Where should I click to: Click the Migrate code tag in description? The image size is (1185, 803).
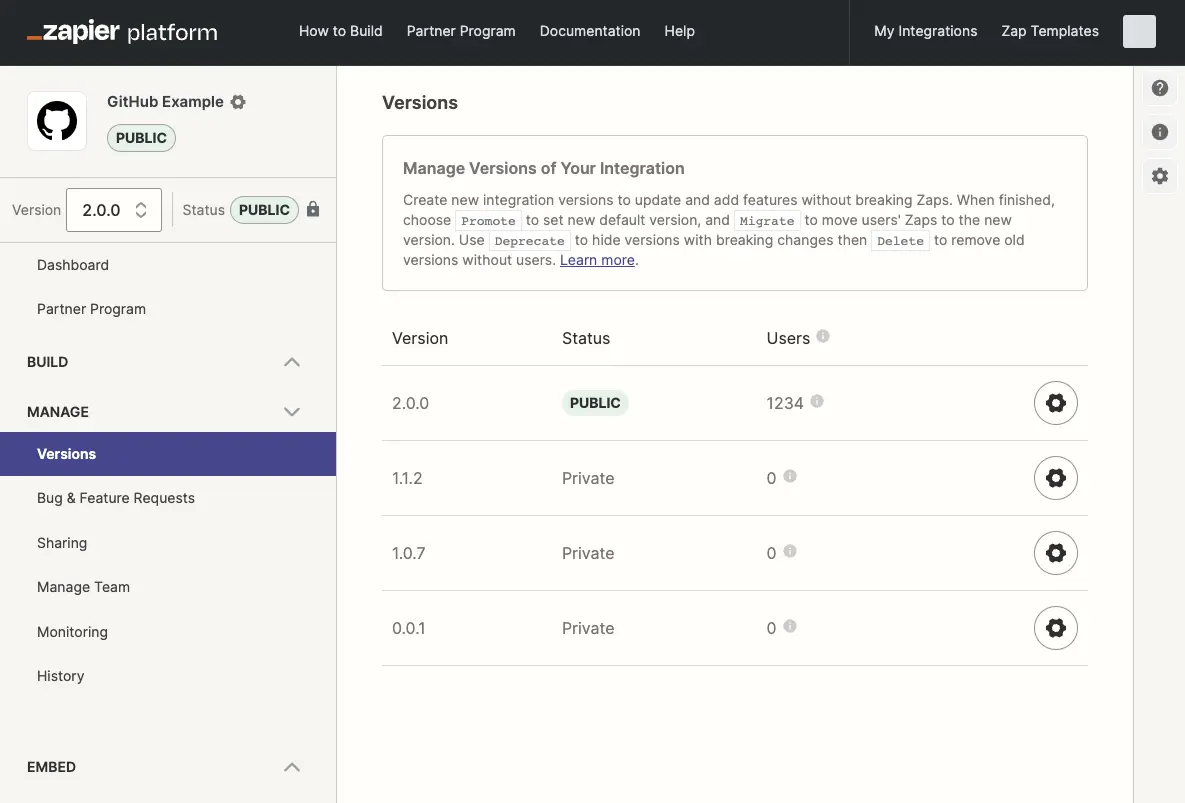(767, 221)
